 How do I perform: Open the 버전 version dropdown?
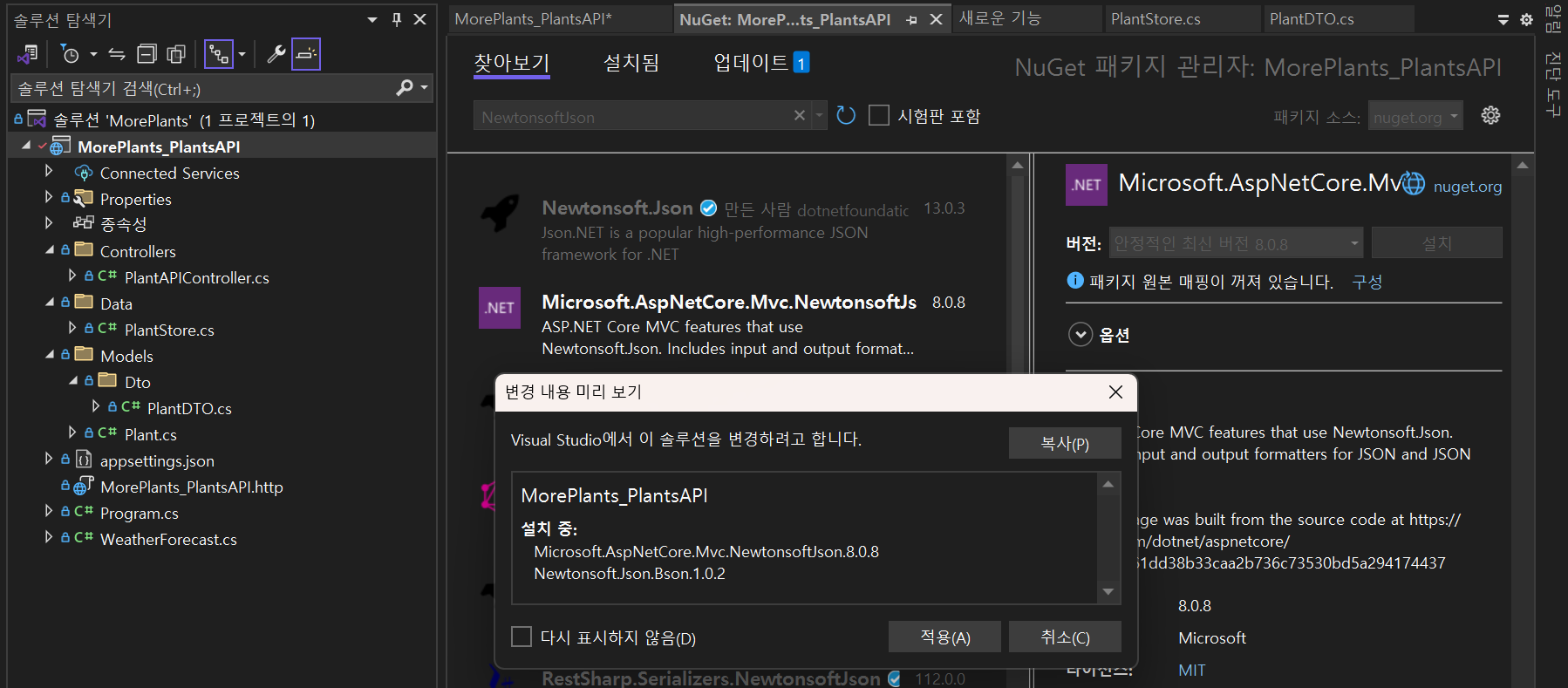pos(1237,243)
